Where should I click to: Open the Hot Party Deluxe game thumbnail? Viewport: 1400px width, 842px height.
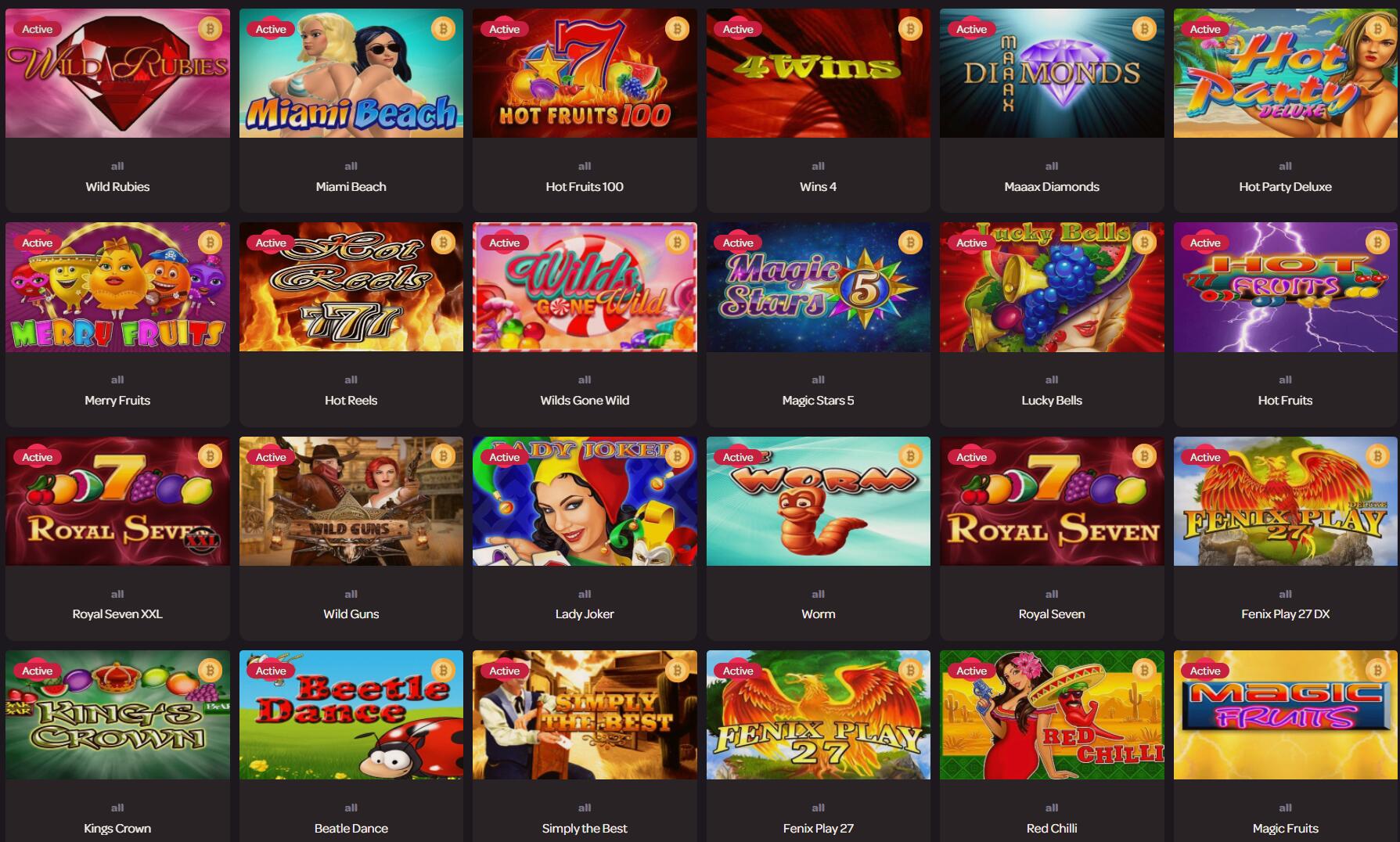(x=1285, y=74)
